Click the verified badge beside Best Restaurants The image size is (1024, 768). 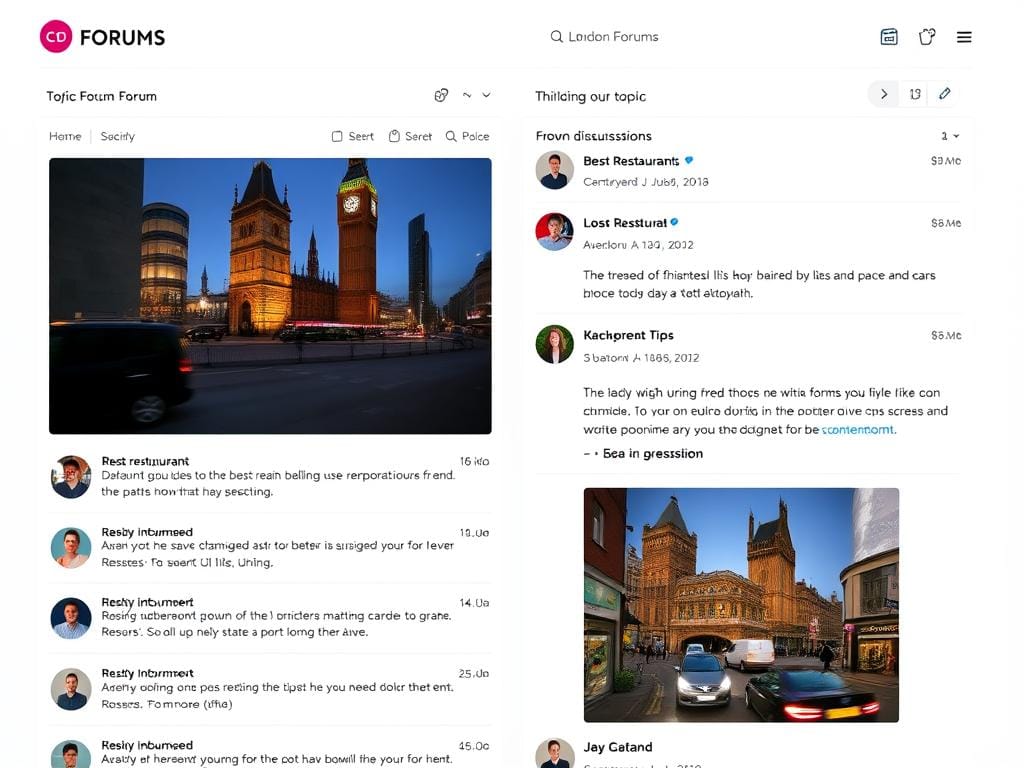[689, 160]
